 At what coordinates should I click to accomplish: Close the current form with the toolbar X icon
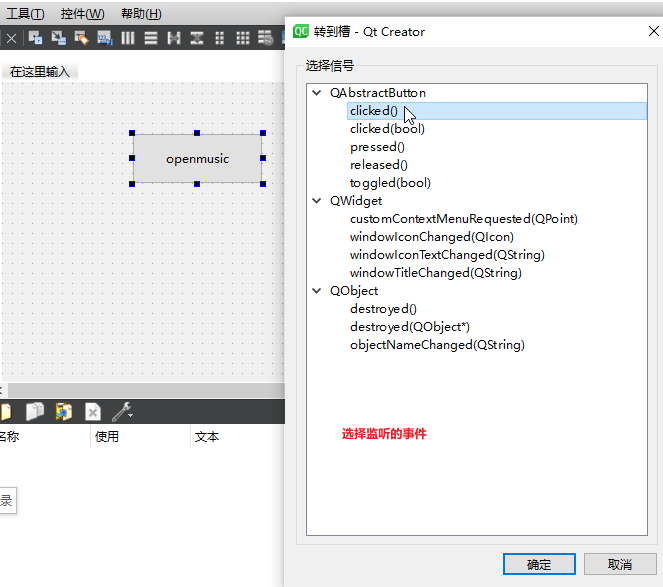tap(11, 39)
